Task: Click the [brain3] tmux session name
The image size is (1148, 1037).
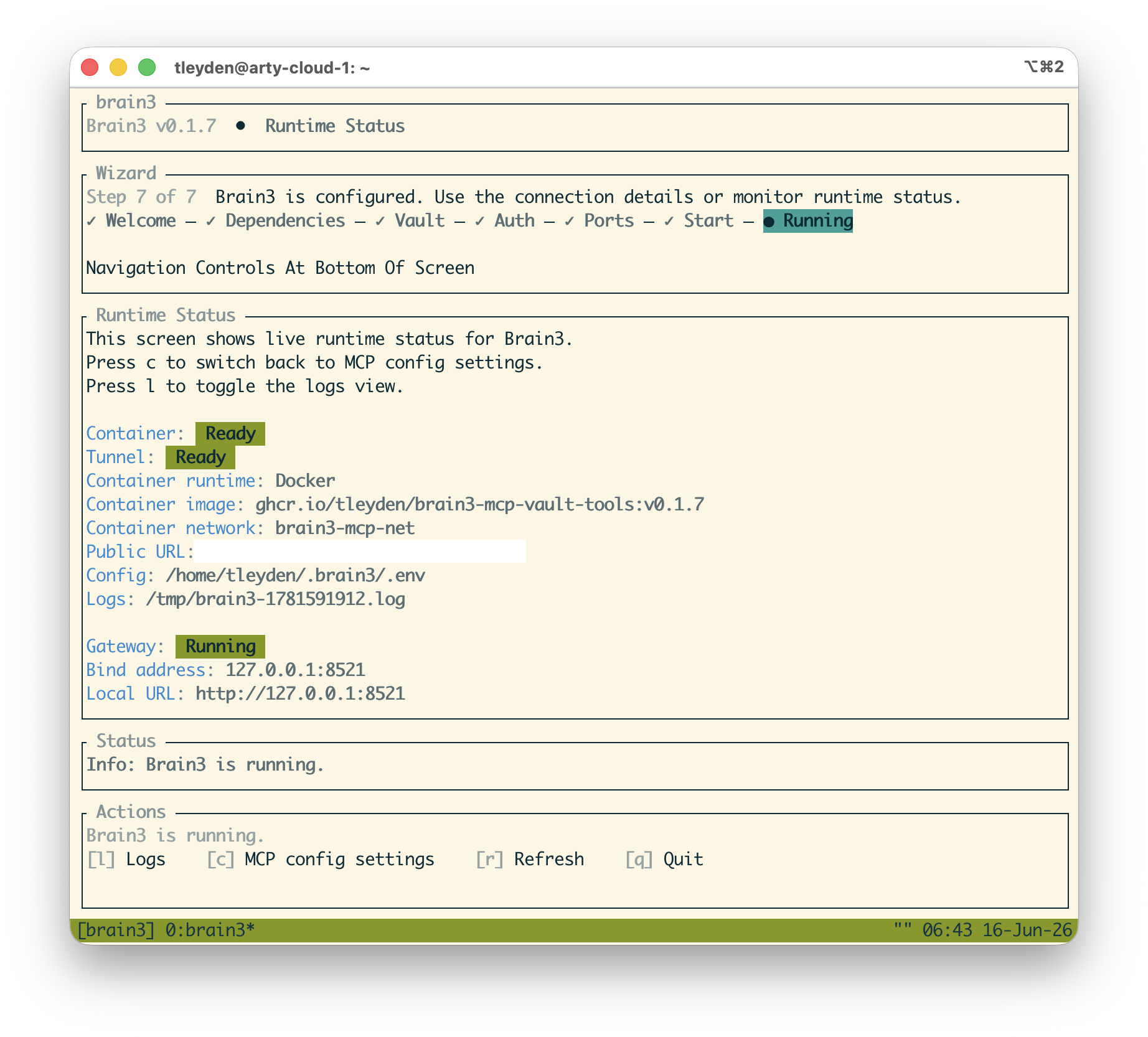Action: tap(116, 930)
